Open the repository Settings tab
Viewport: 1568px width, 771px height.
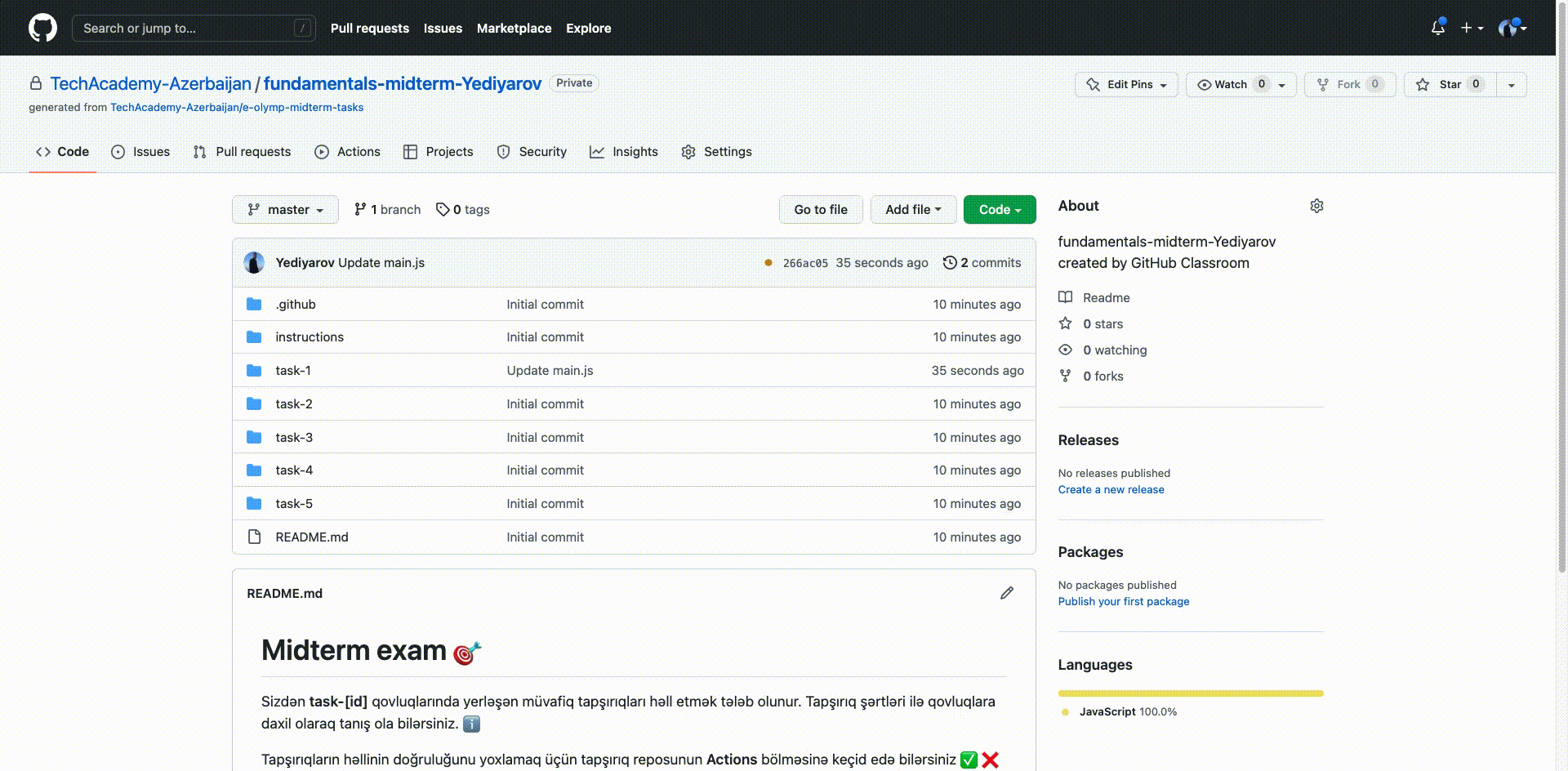click(x=716, y=152)
